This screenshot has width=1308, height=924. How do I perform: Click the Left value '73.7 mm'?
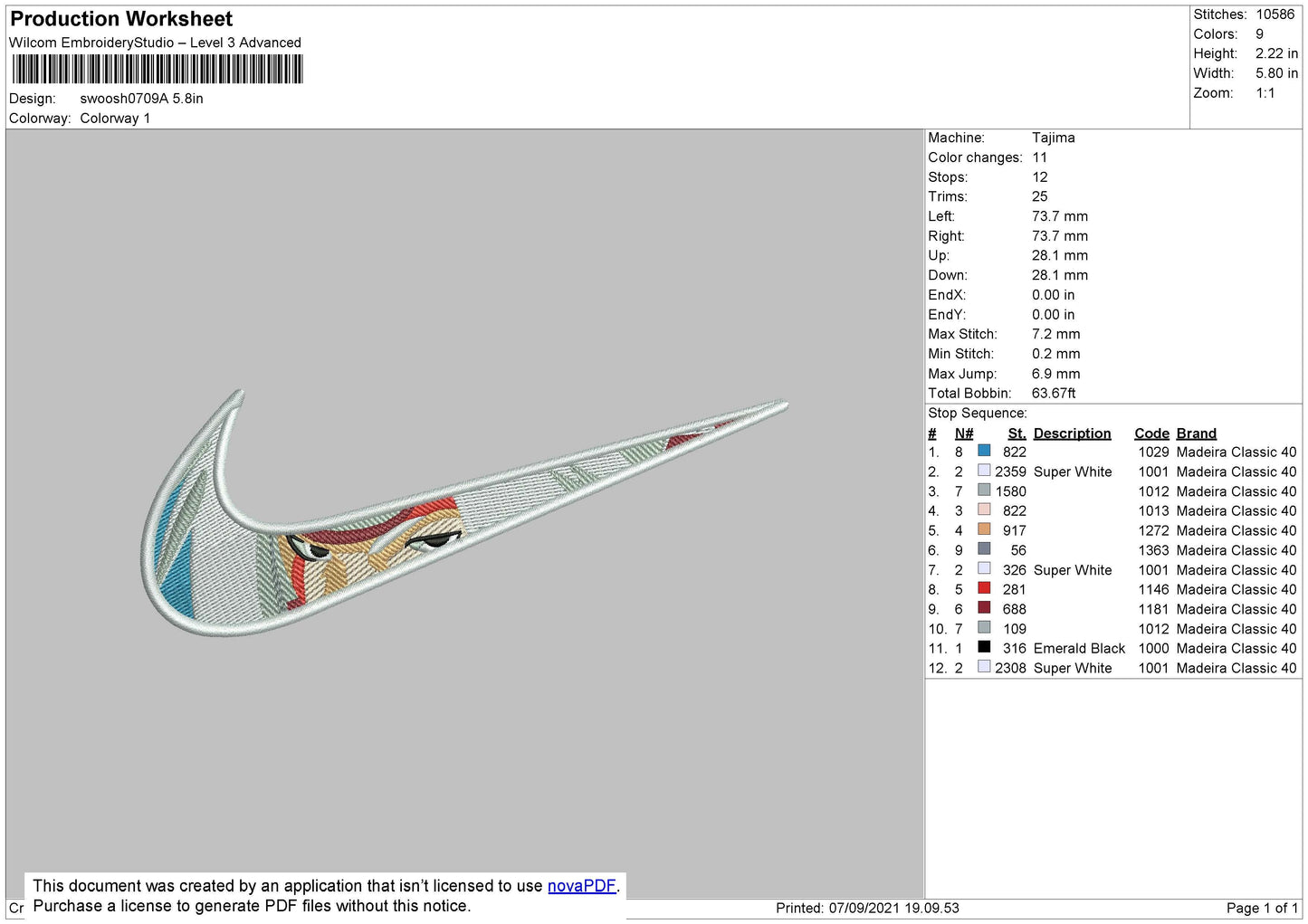1060,216
